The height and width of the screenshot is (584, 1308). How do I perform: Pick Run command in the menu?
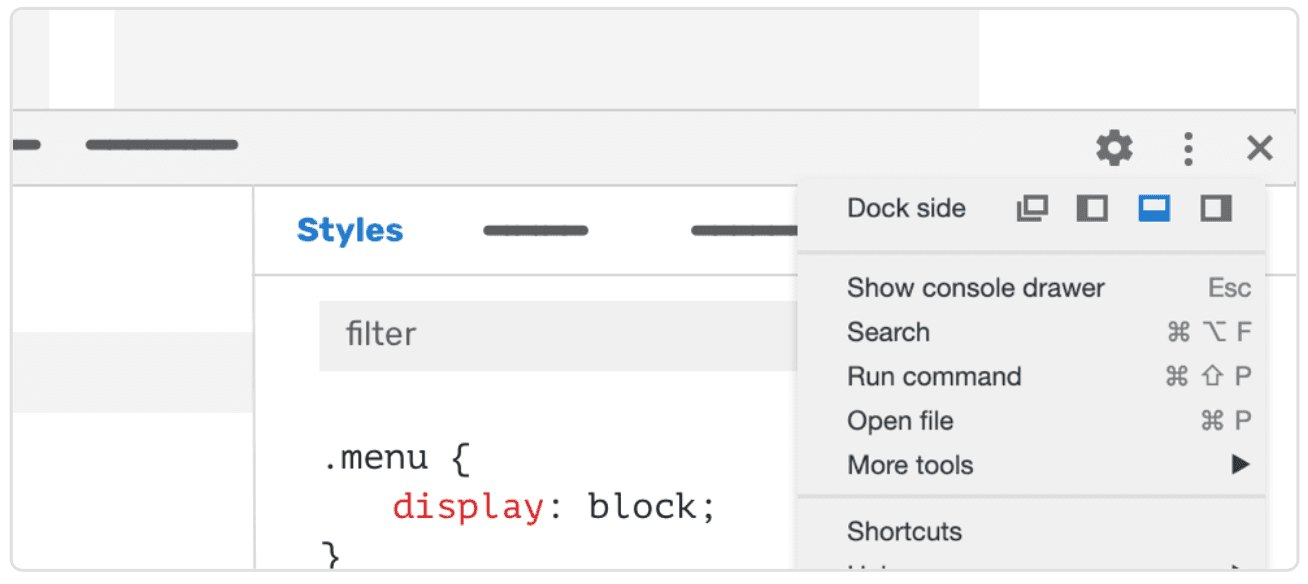(934, 377)
